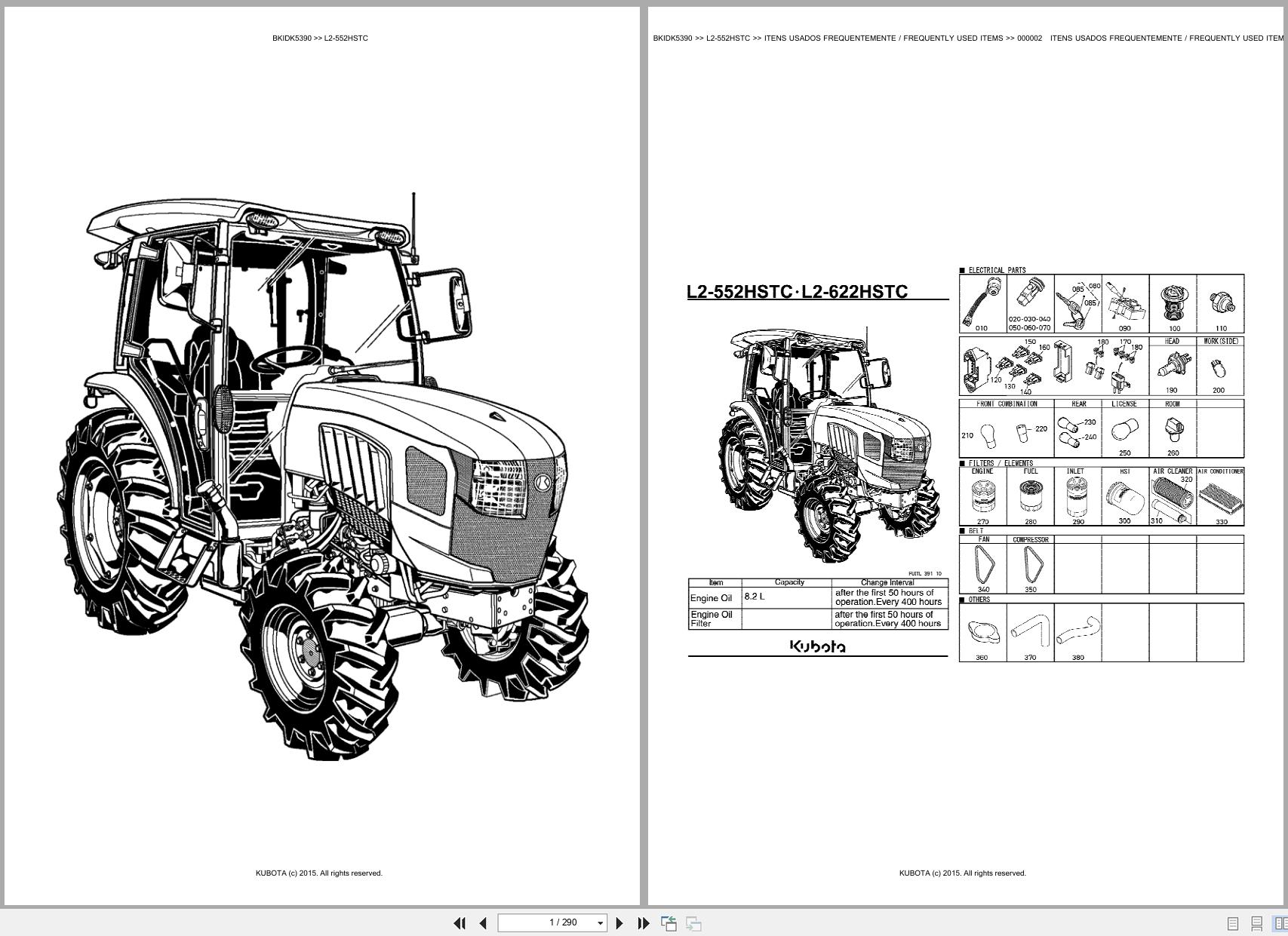
Task: Select the part labeled 020·030·040 050·060·070
Action: click(1030, 303)
